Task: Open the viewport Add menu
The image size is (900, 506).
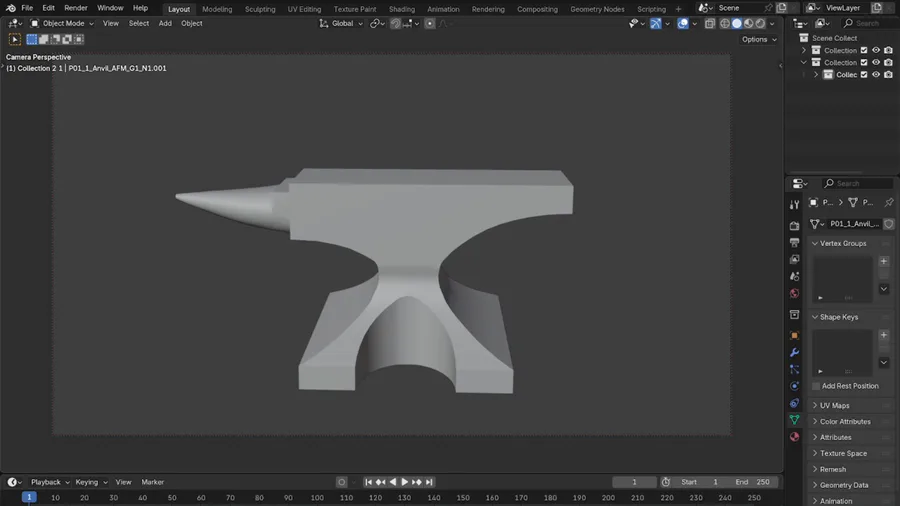Action: point(165,24)
